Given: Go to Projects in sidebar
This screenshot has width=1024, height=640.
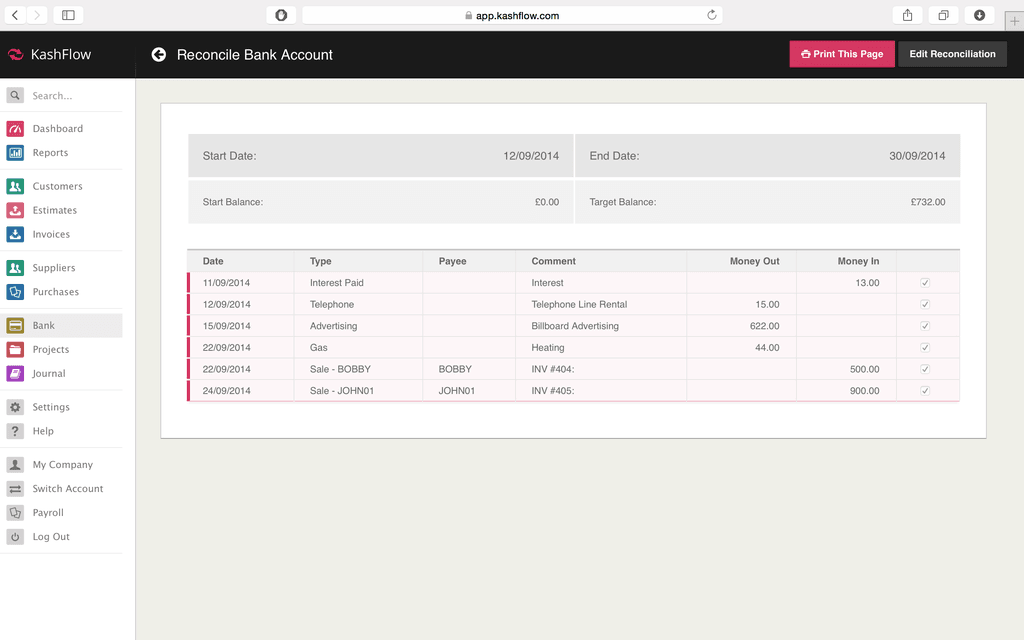Looking at the screenshot, I should pos(50,349).
